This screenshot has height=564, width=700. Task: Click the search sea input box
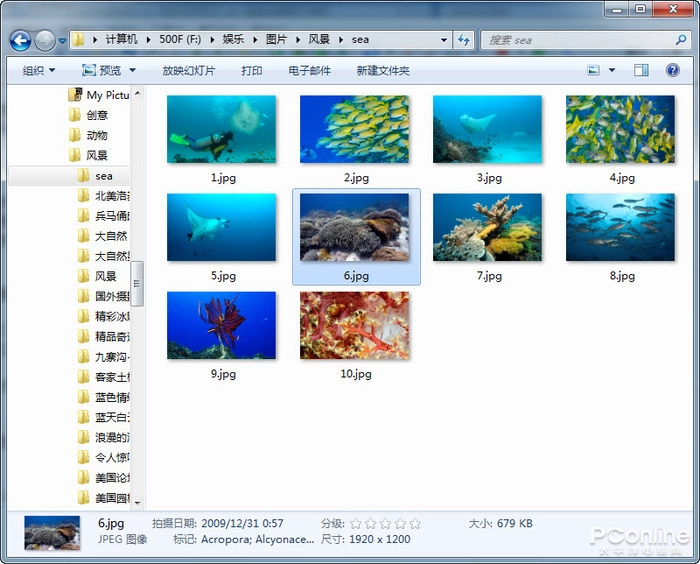pyautogui.click(x=580, y=40)
